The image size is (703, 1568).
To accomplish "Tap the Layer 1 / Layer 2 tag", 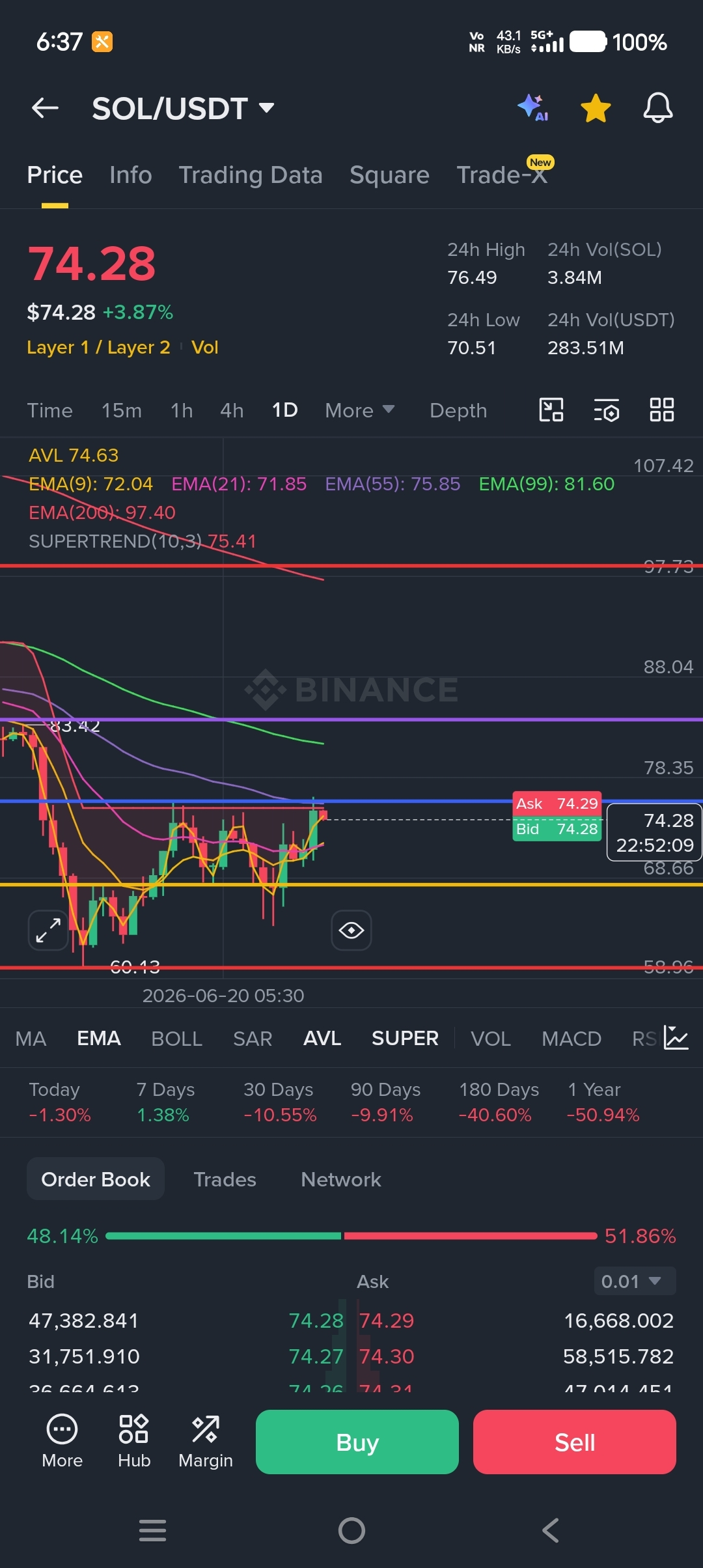I will pyautogui.click(x=98, y=347).
